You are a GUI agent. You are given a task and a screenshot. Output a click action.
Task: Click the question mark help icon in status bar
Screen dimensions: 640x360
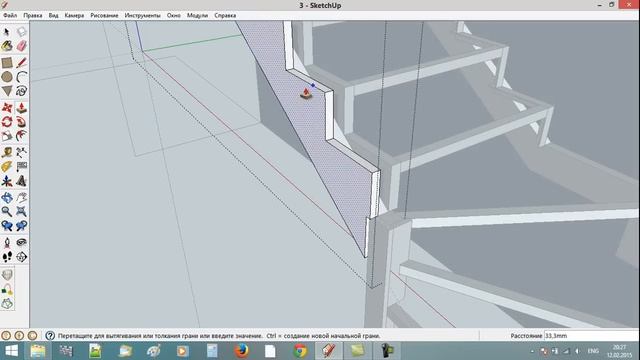pos(50,336)
